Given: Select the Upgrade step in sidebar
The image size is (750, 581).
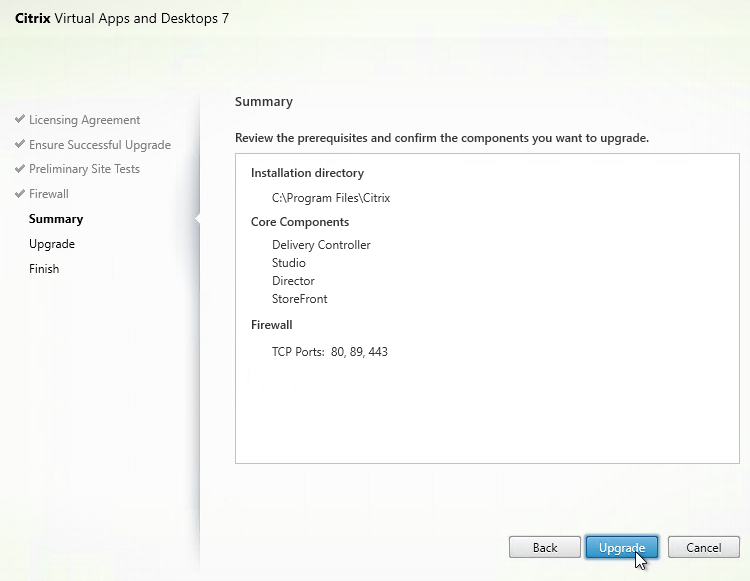Looking at the screenshot, I should click(52, 244).
